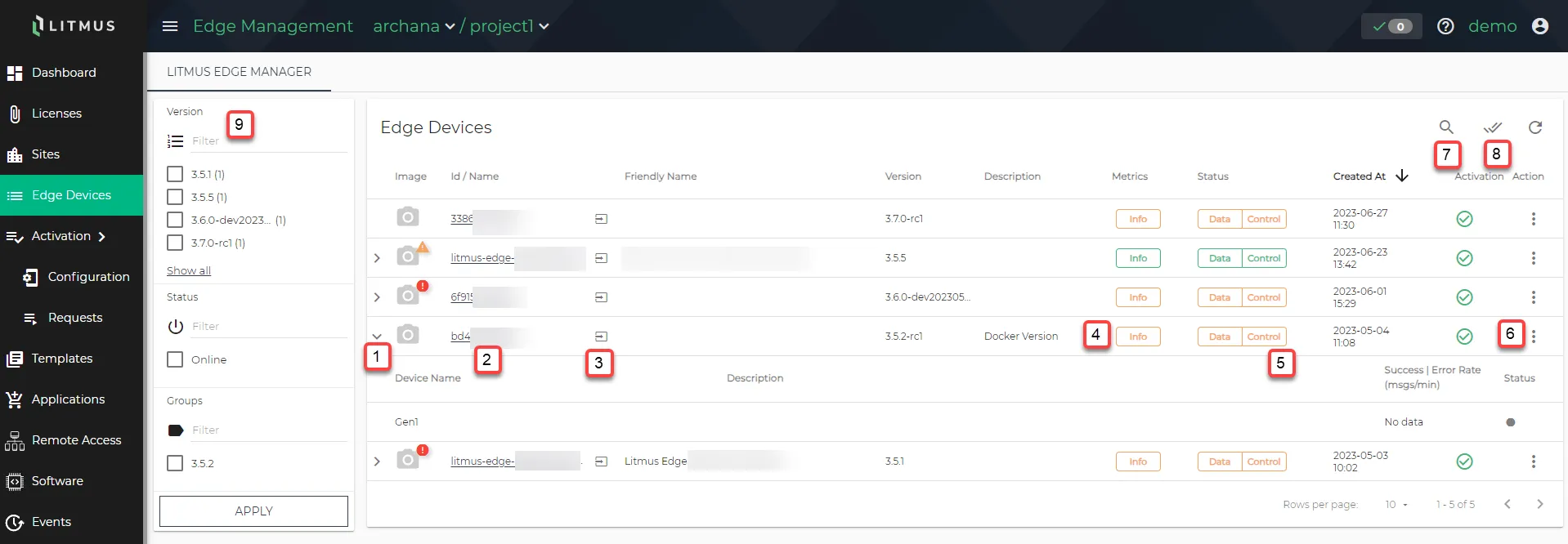
Task: Click activation status check for 3.7.0-rc1 device
Action: [x=1465, y=219]
